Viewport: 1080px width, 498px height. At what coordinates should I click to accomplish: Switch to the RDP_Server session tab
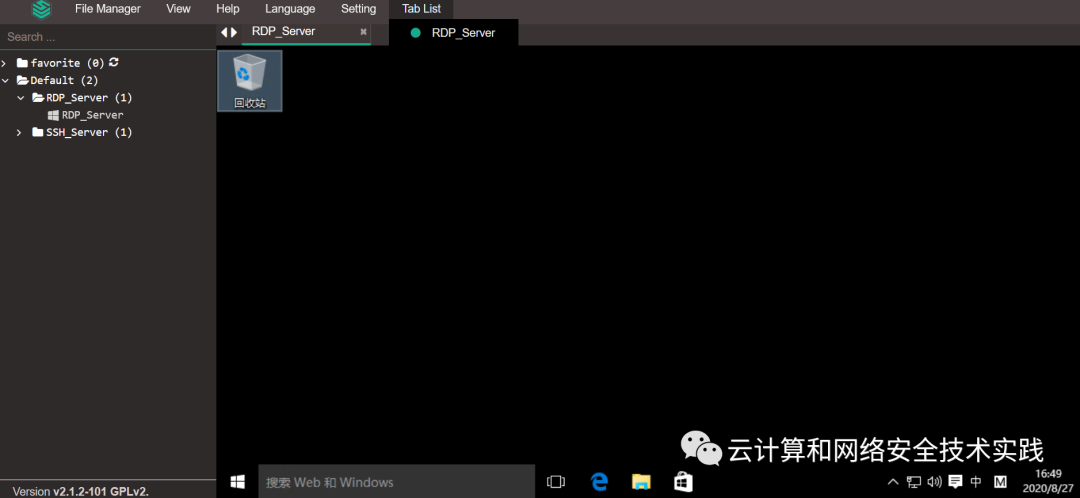tap(284, 32)
